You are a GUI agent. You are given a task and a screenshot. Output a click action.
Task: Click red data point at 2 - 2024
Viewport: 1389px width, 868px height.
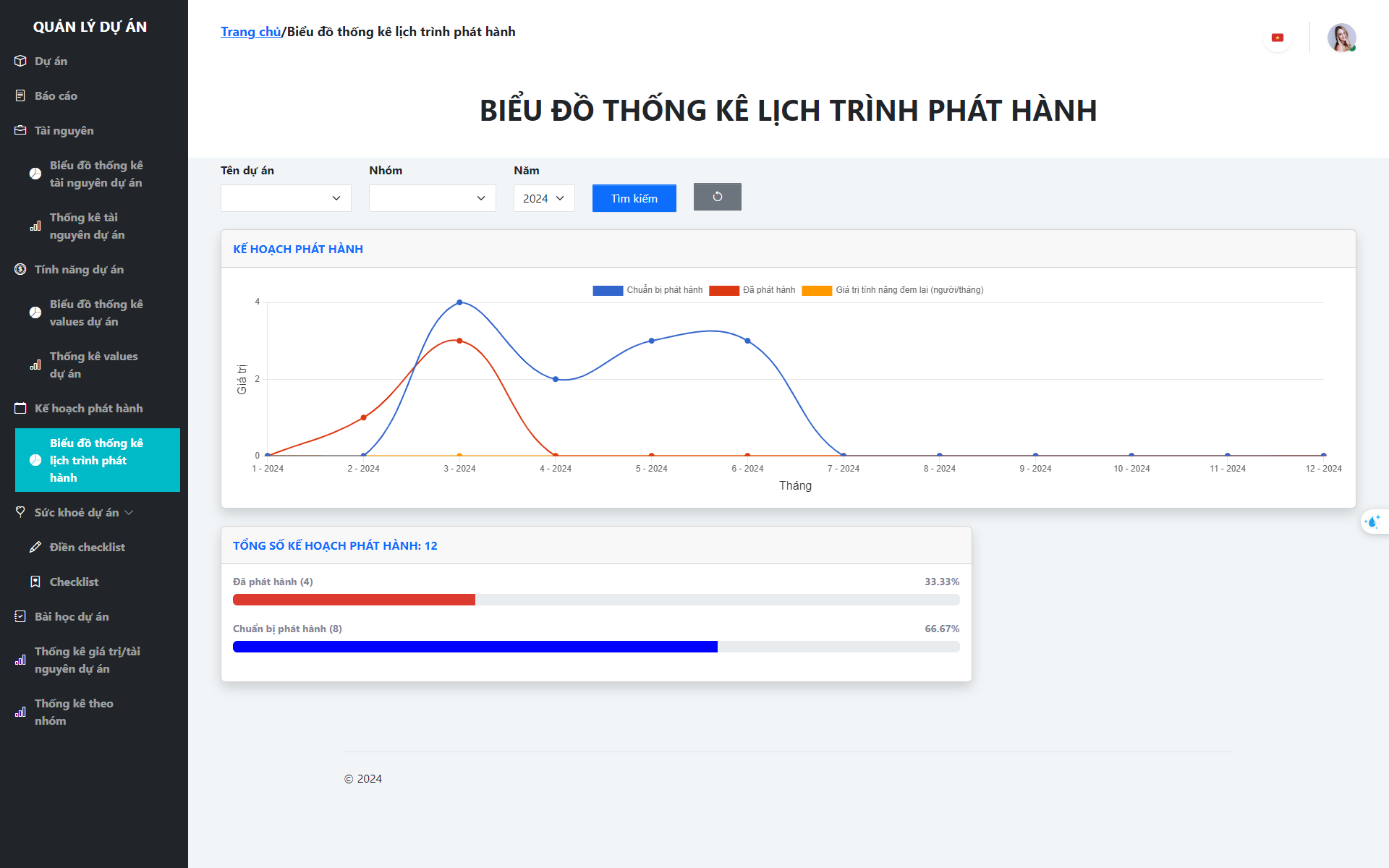pos(363,417)
